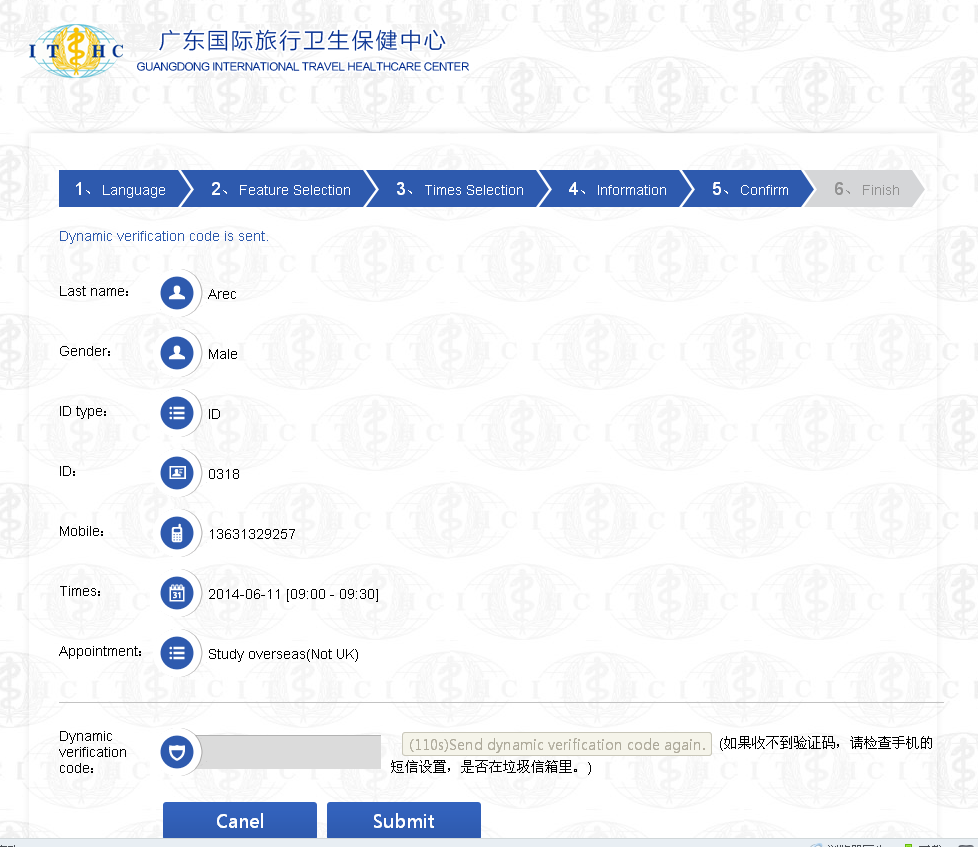Click the person icon beside Gender
The height and width of the screenshot is (847, 978).
[177, 353]
